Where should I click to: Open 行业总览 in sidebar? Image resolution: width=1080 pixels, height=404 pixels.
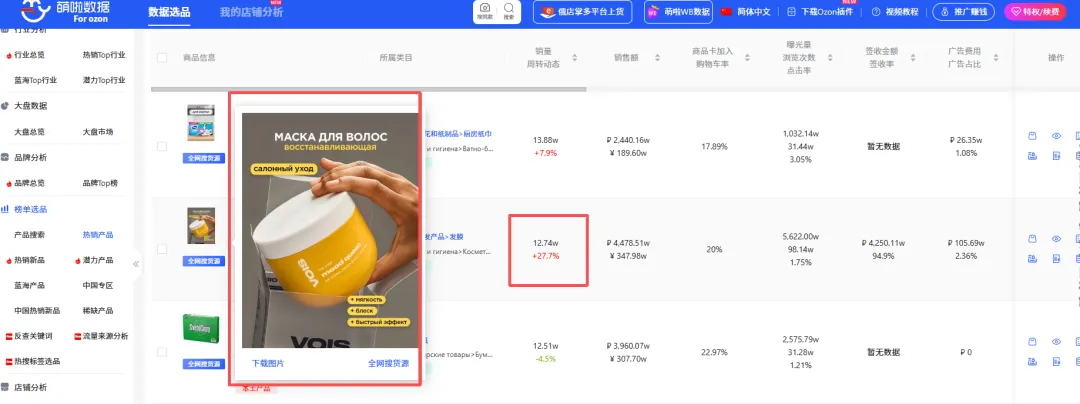click(29, 54)
